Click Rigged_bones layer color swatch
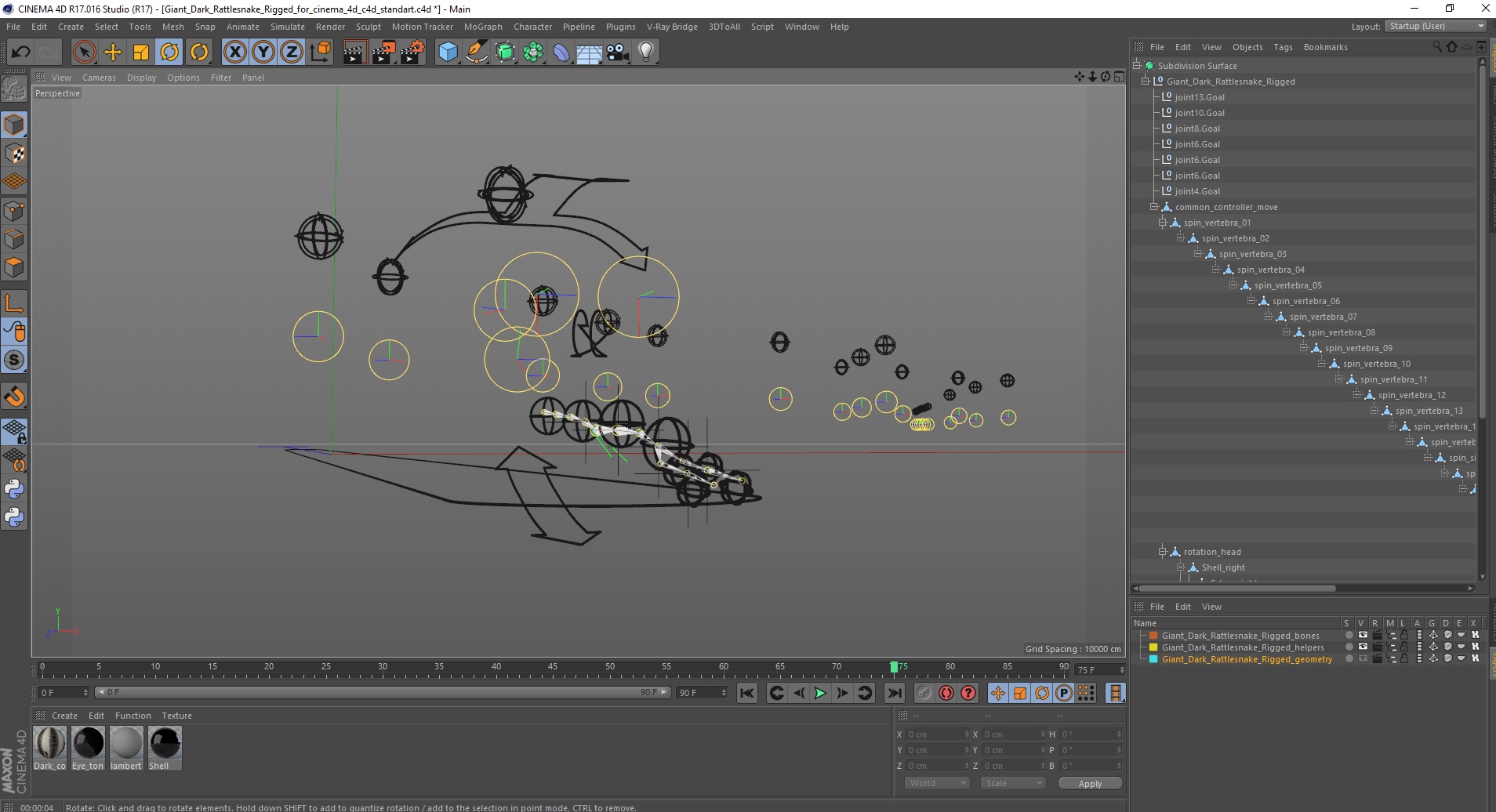 point(1153,636)
